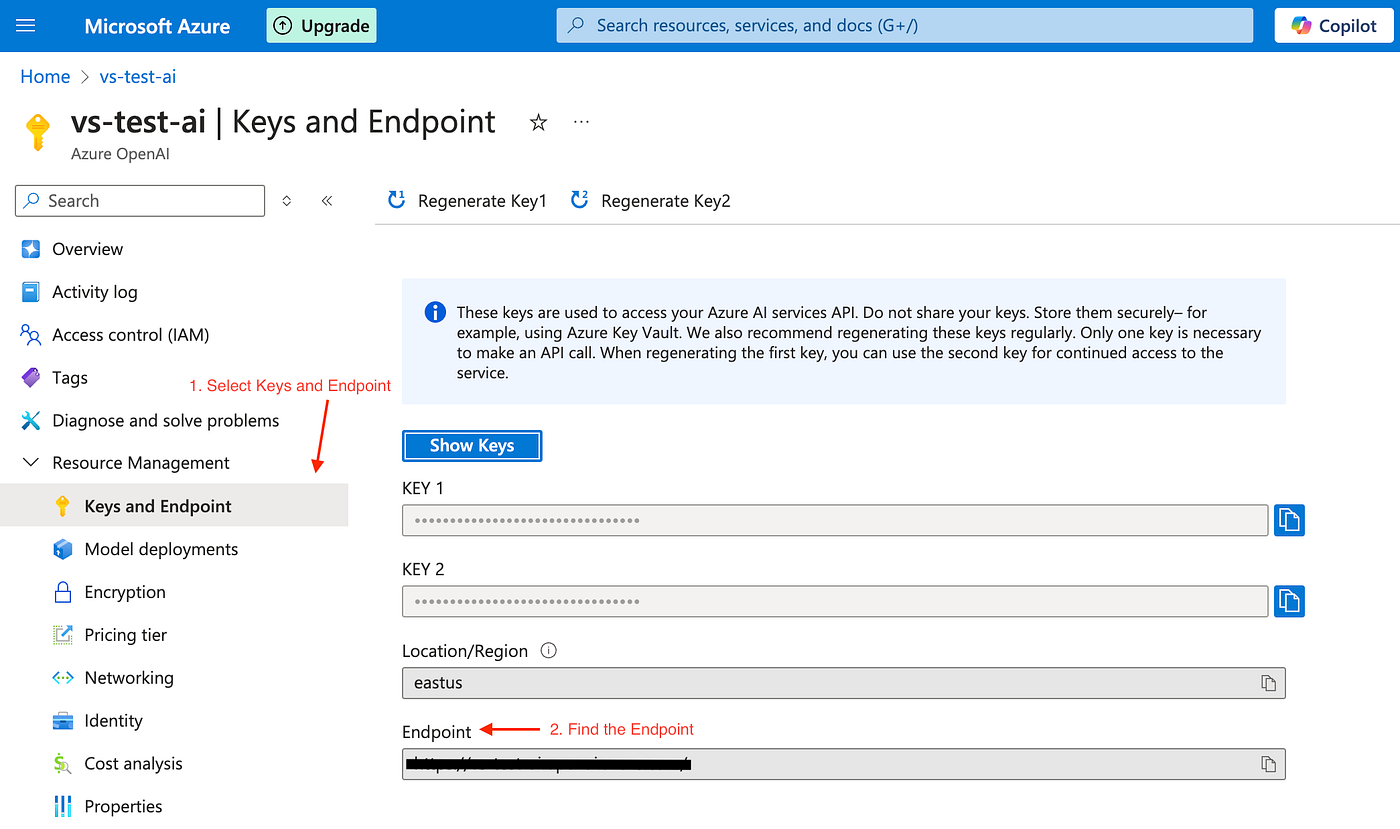Click the Networking arrows icon
Viewport: 1400px width, 829px height.
point(63,678)
